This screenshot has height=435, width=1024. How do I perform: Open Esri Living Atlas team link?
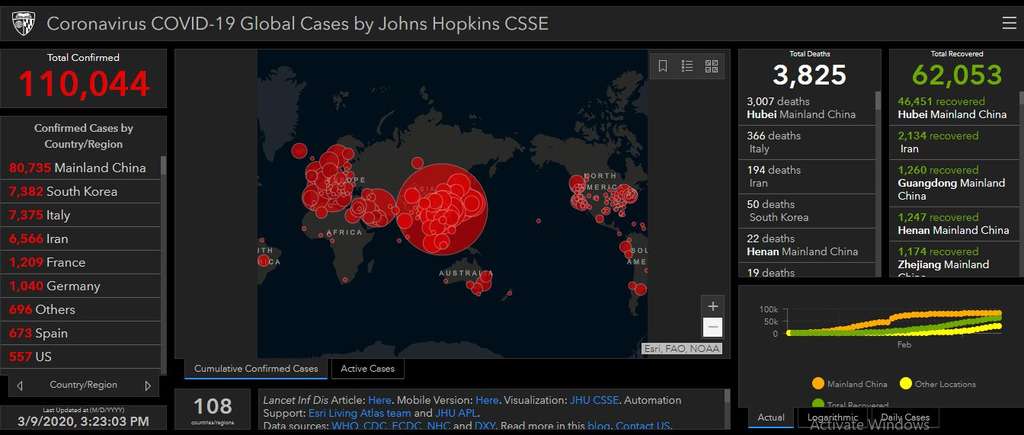[360, 413]
